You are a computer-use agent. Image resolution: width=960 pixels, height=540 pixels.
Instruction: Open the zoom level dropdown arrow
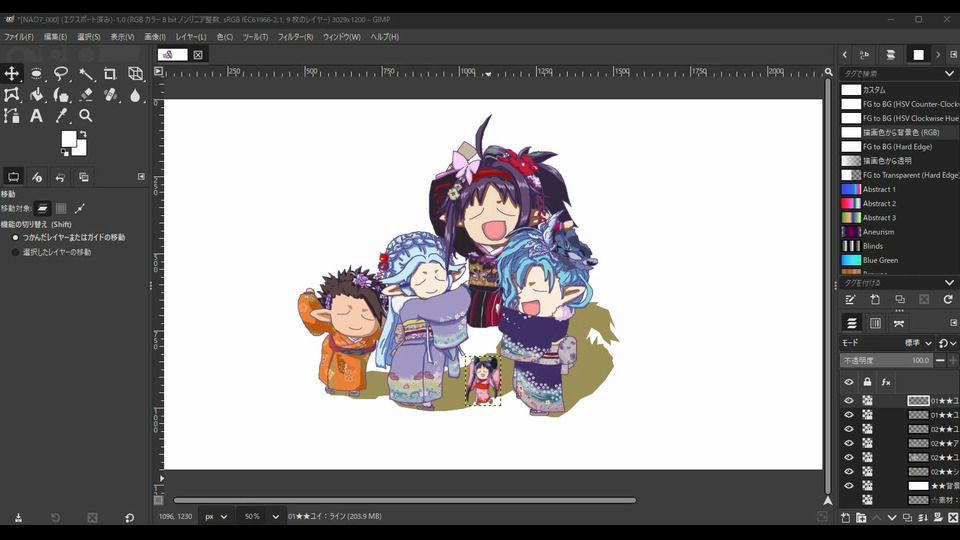click(x=276, y=517)
